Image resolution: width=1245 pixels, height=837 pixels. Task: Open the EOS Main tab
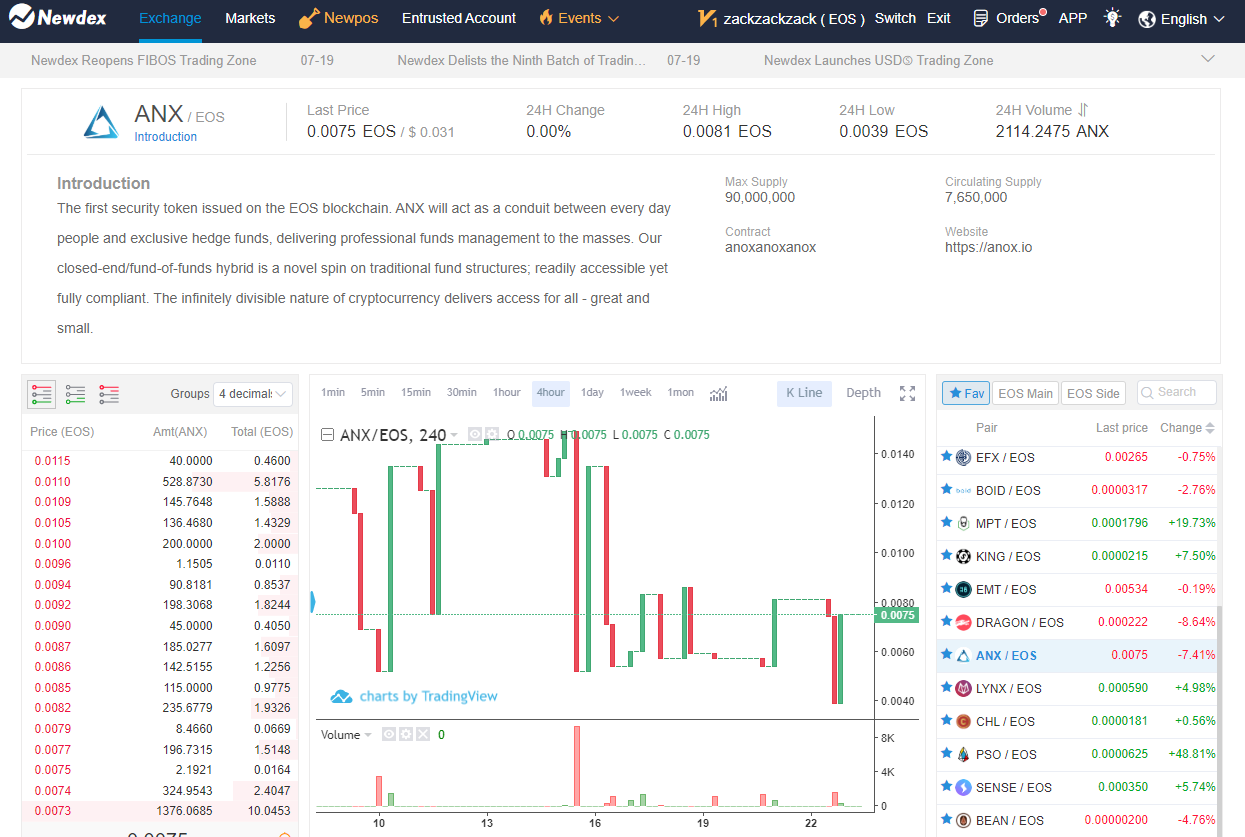click(x=1025, y=394)
